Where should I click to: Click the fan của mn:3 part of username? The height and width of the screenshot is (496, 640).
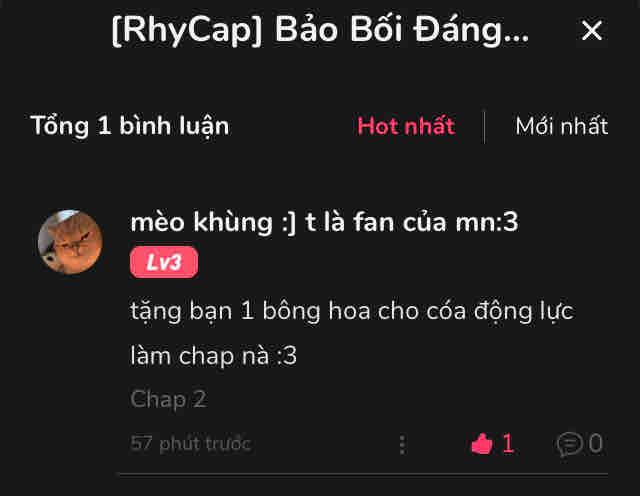coord(436,222)
